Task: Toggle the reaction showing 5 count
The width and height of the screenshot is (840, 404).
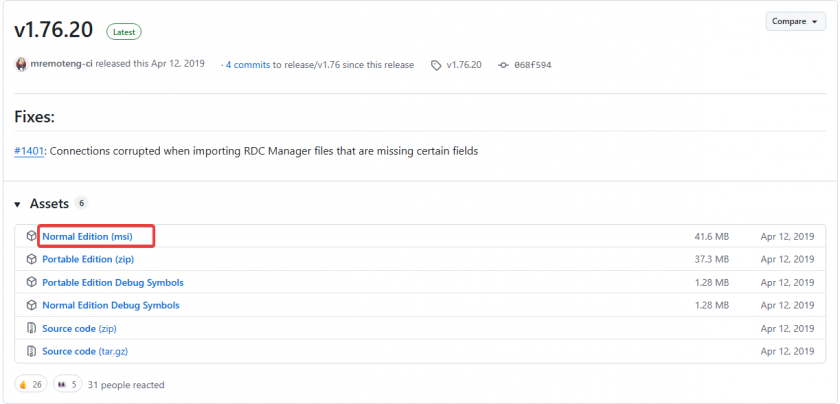Action: 68,384
